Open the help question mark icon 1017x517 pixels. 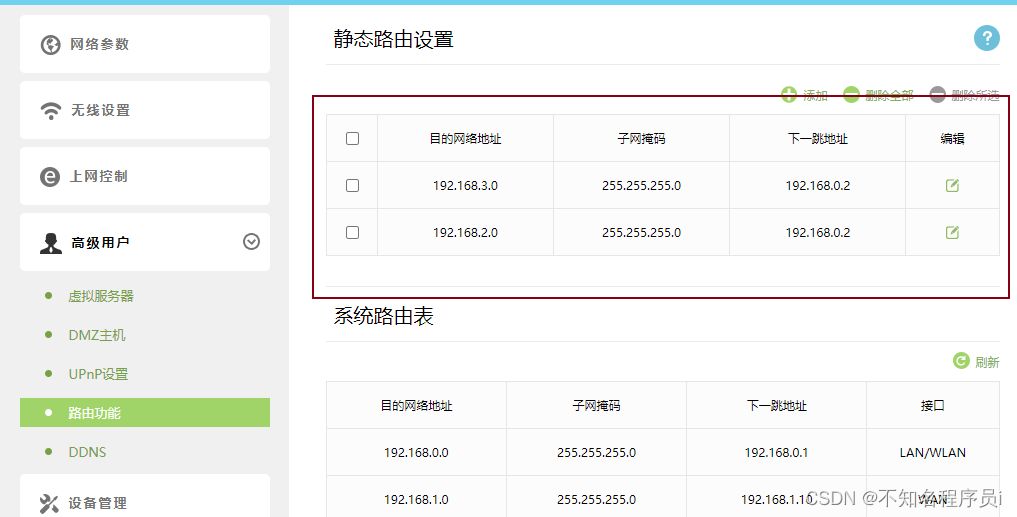987,38
